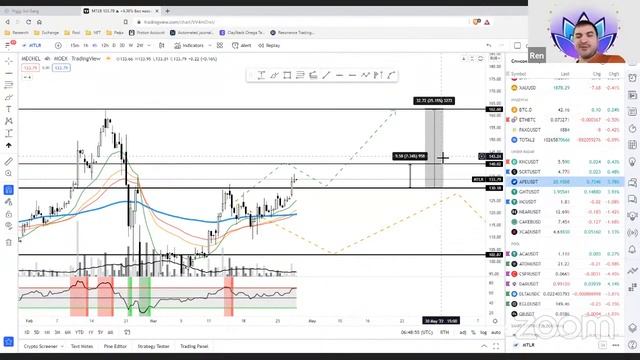The height and width of the screenshot is (360, 640).
Task: Open the prediction and measurement tools
Action: point(9,133)
